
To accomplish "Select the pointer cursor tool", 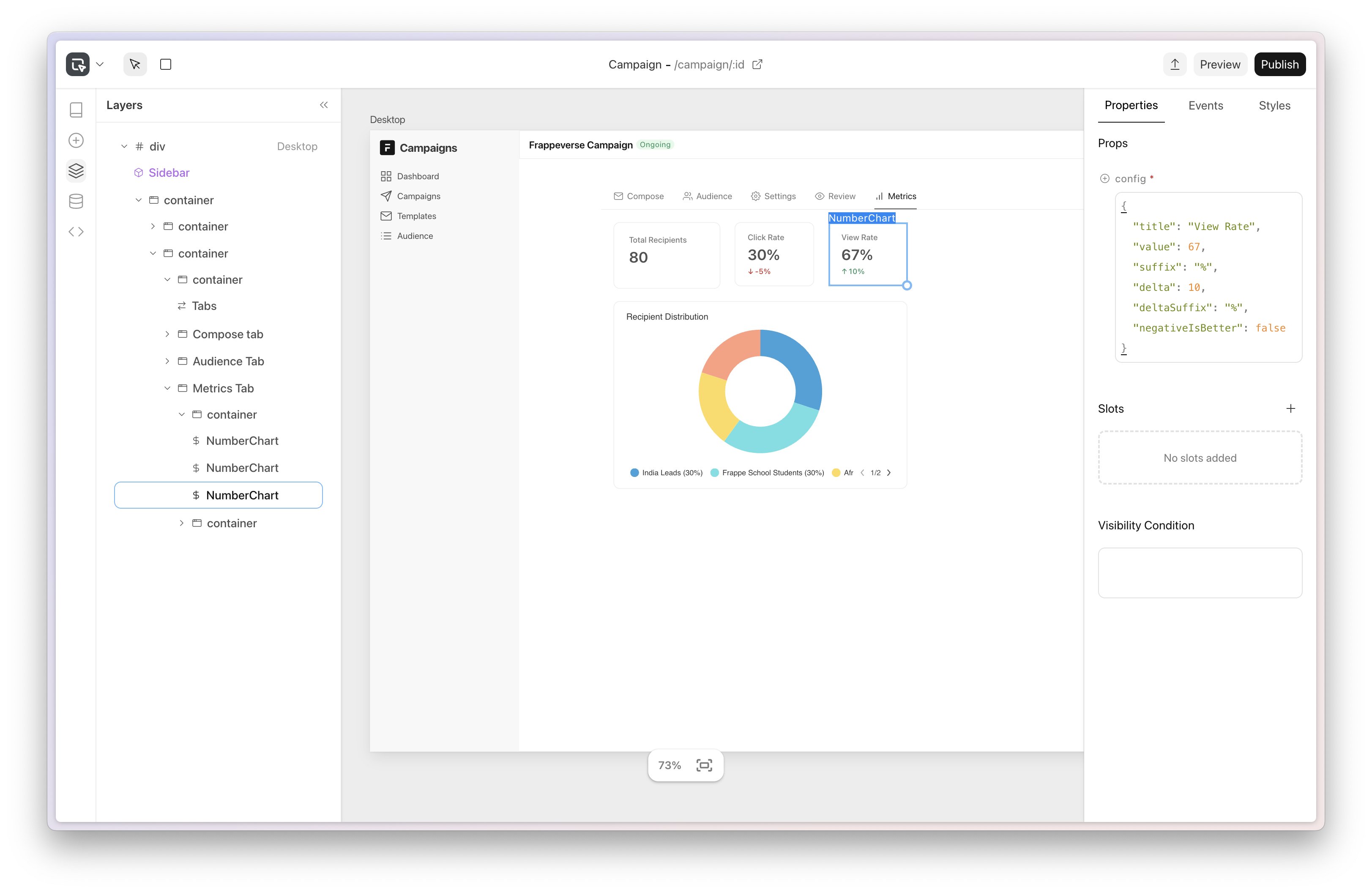I will point(135,64).
